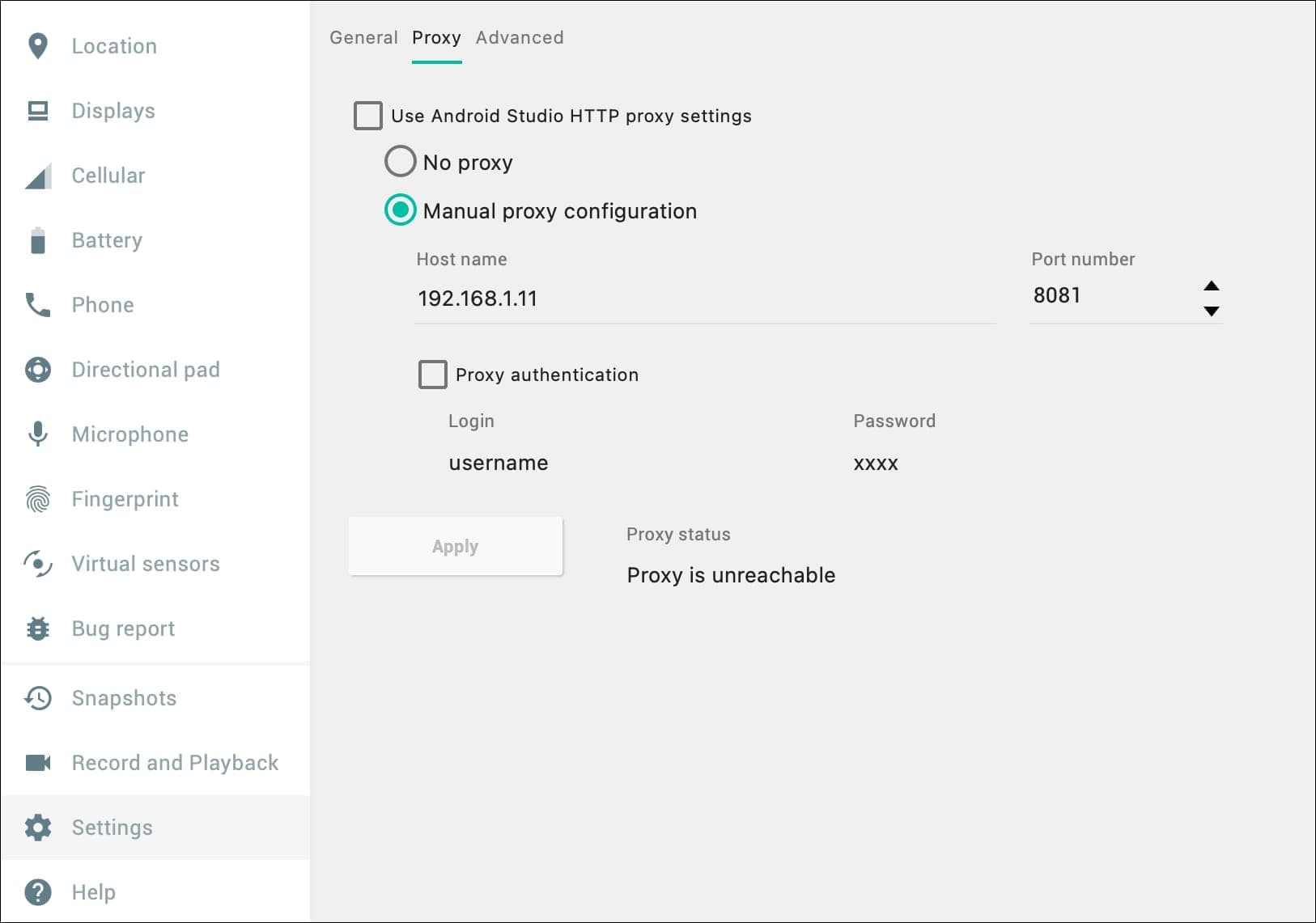Open the Location panel icon
This screenshot has height=923, width=1316.
point(37,46)
